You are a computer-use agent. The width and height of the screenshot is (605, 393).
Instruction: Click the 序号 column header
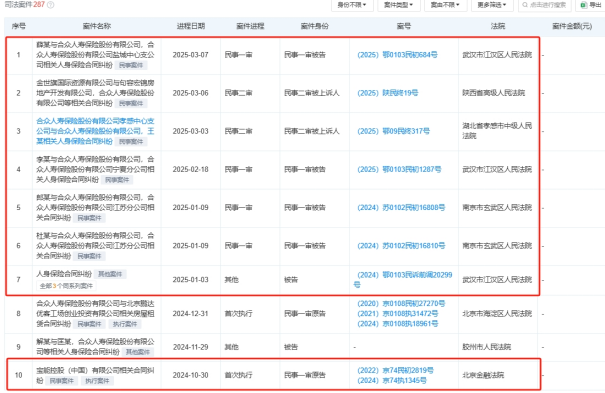[19, 26]
